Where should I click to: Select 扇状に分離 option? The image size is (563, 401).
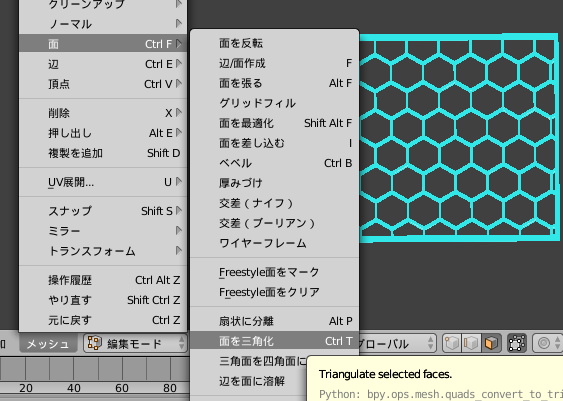pyautogui.click(x=275, y=321)
